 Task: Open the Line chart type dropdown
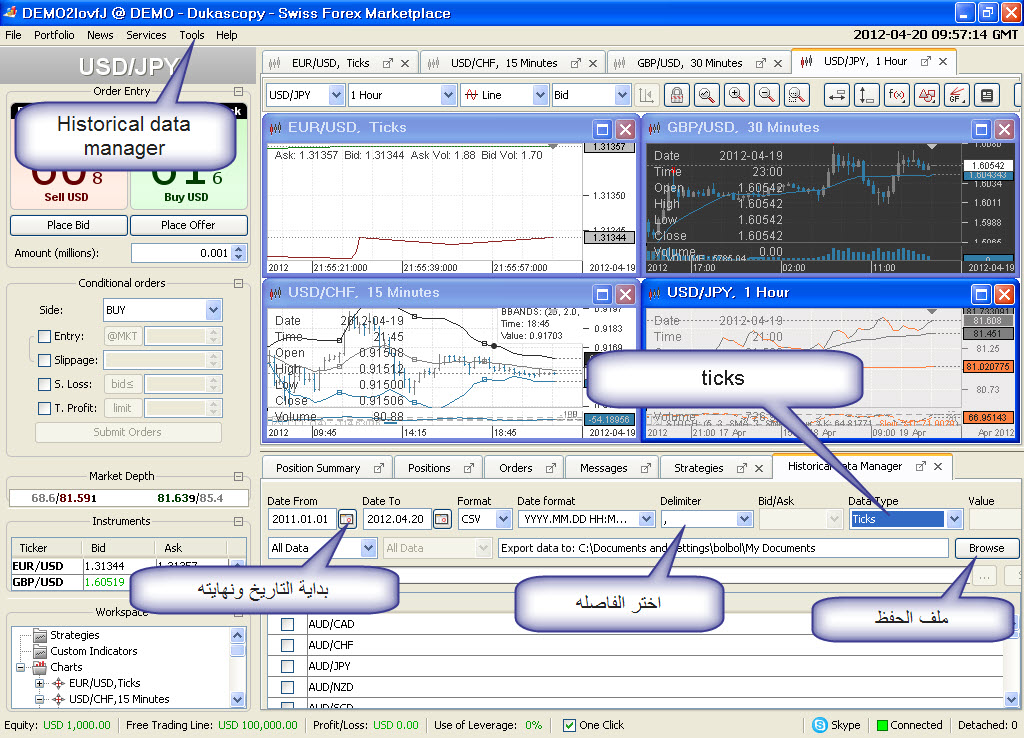(x=540, y=95)
